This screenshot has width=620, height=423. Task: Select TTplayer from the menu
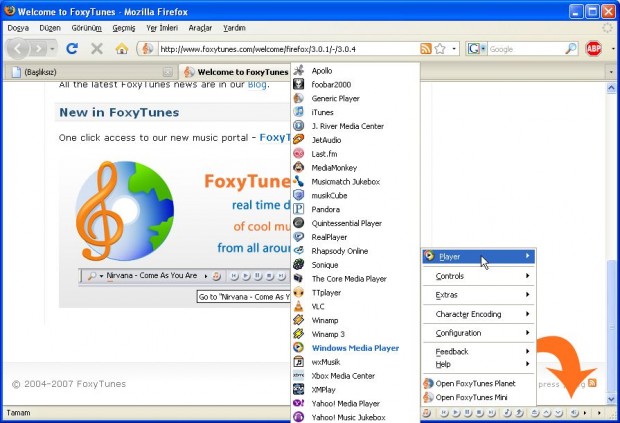point(355,293)
